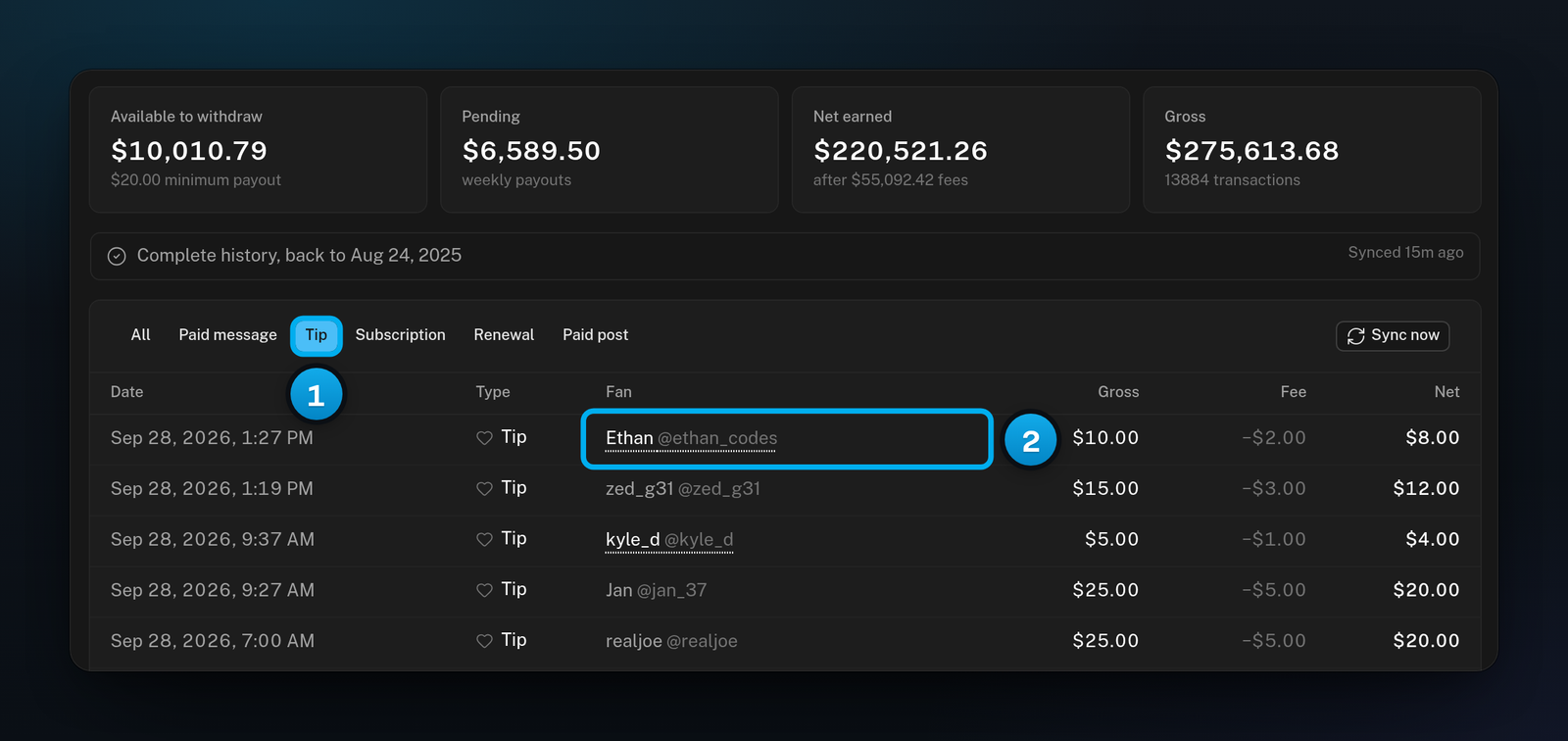Viewport: 1568px width, 741px height.
Task: Click 'after $55,092.42 fees' text
Action: (891, 180)
